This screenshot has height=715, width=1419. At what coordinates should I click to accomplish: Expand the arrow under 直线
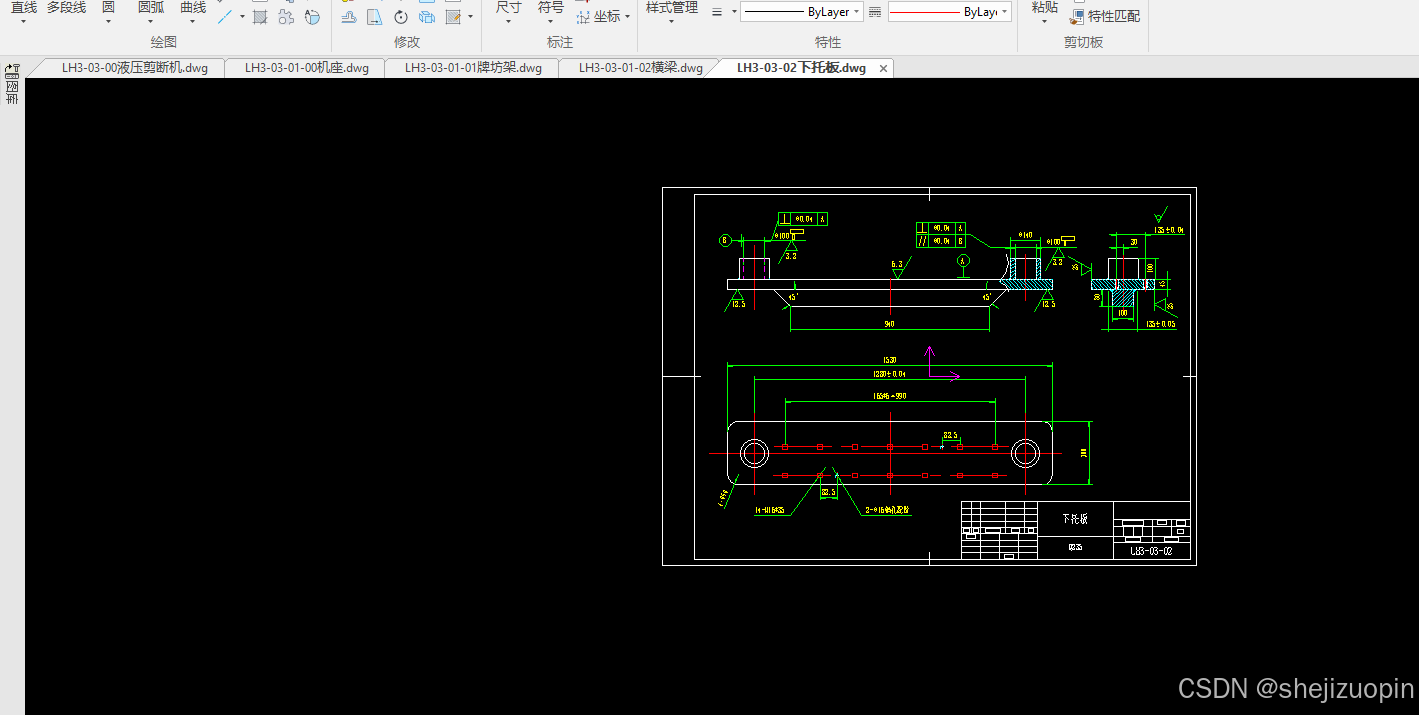click(x=24, y=21)
